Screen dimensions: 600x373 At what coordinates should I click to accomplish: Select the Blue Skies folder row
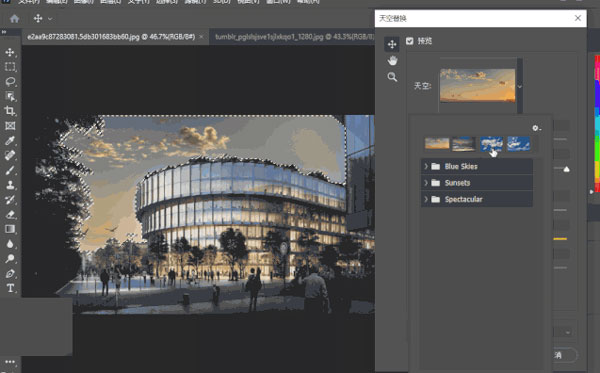pos(477,166)
